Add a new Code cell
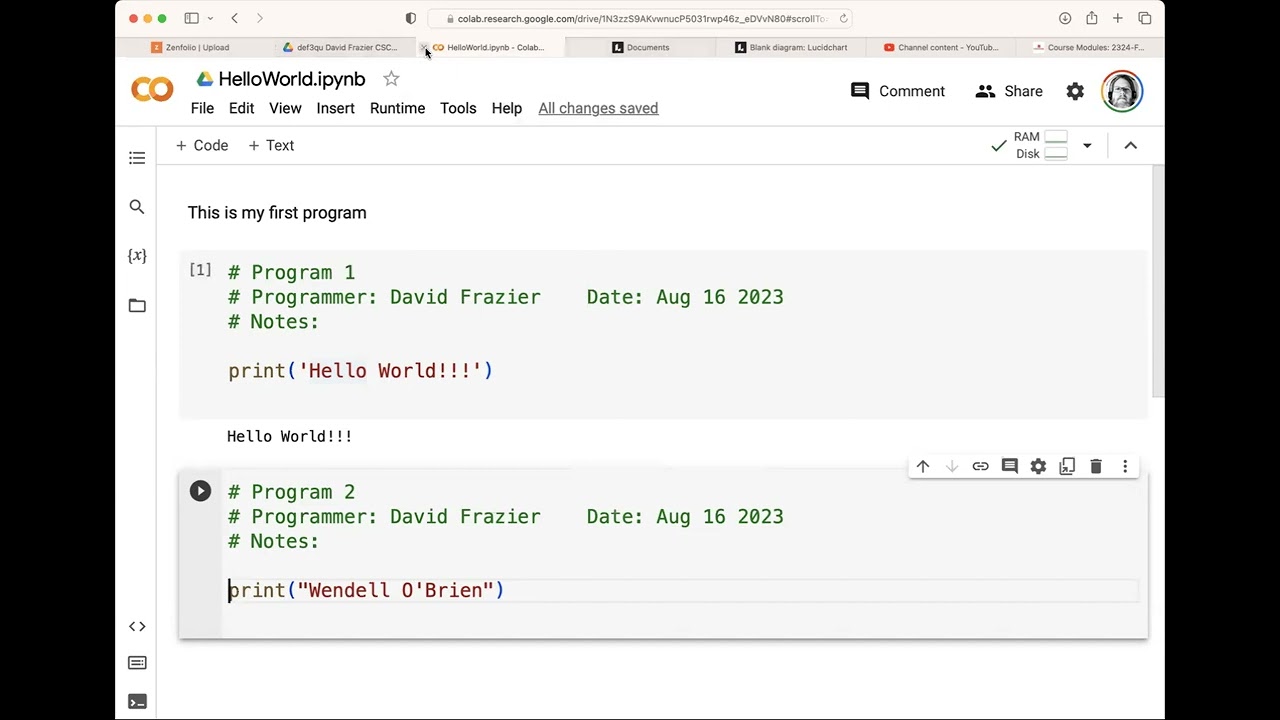 coord(202,145)
